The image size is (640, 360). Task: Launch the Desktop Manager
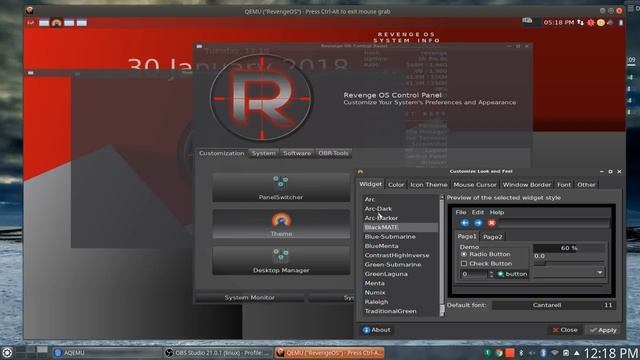(x=281, y=260)
